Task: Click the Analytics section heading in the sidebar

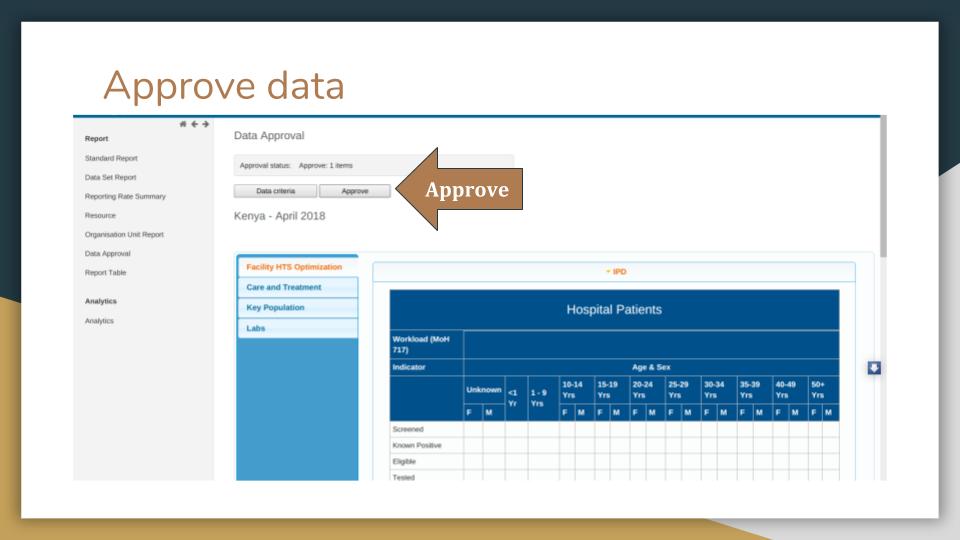Action: (100, 301)
